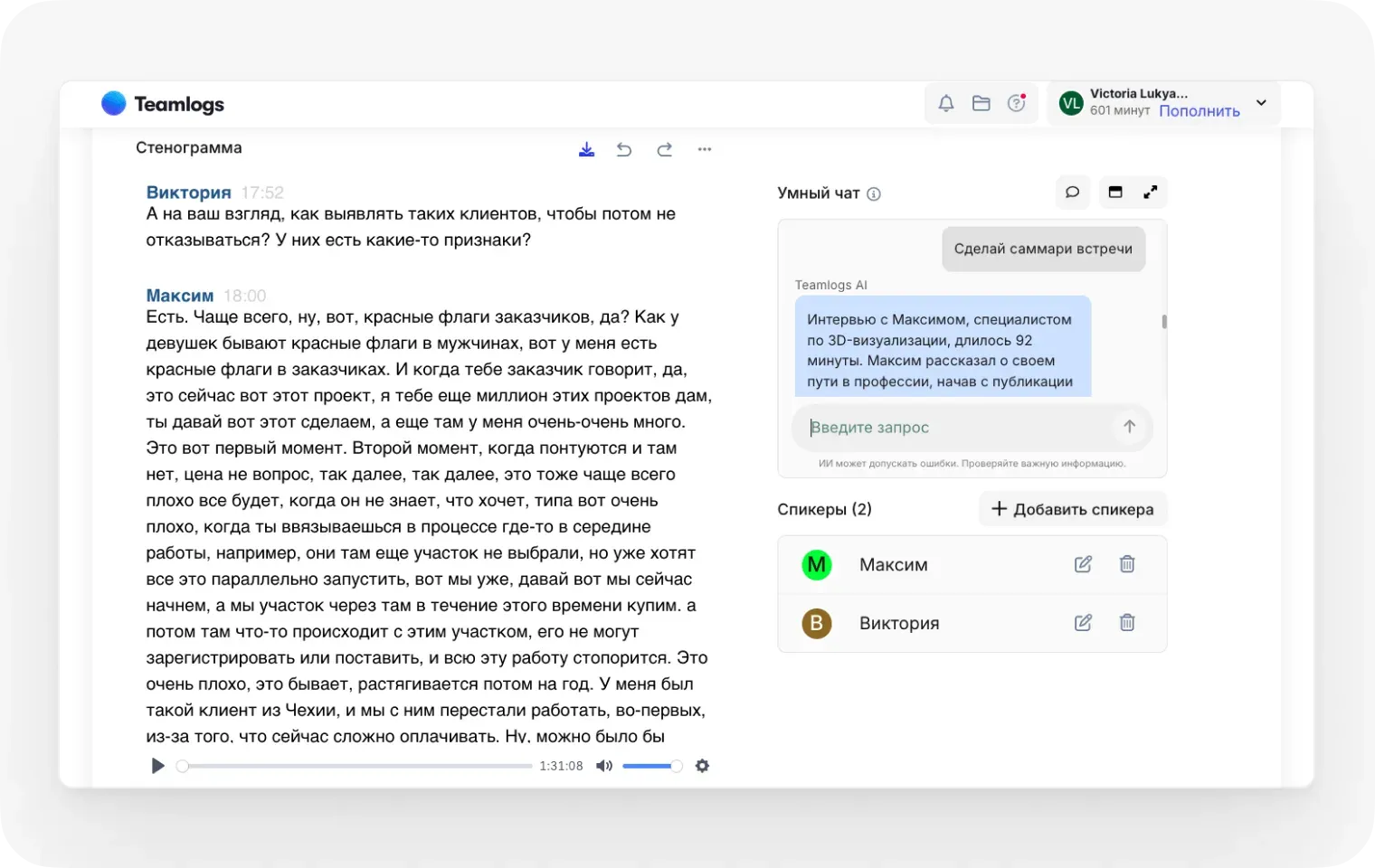The width and height of the screenshot is (1375, 868).
Task: Edit speaker Максим's name
Action: pyautogui.click(x=1083, y=564)
